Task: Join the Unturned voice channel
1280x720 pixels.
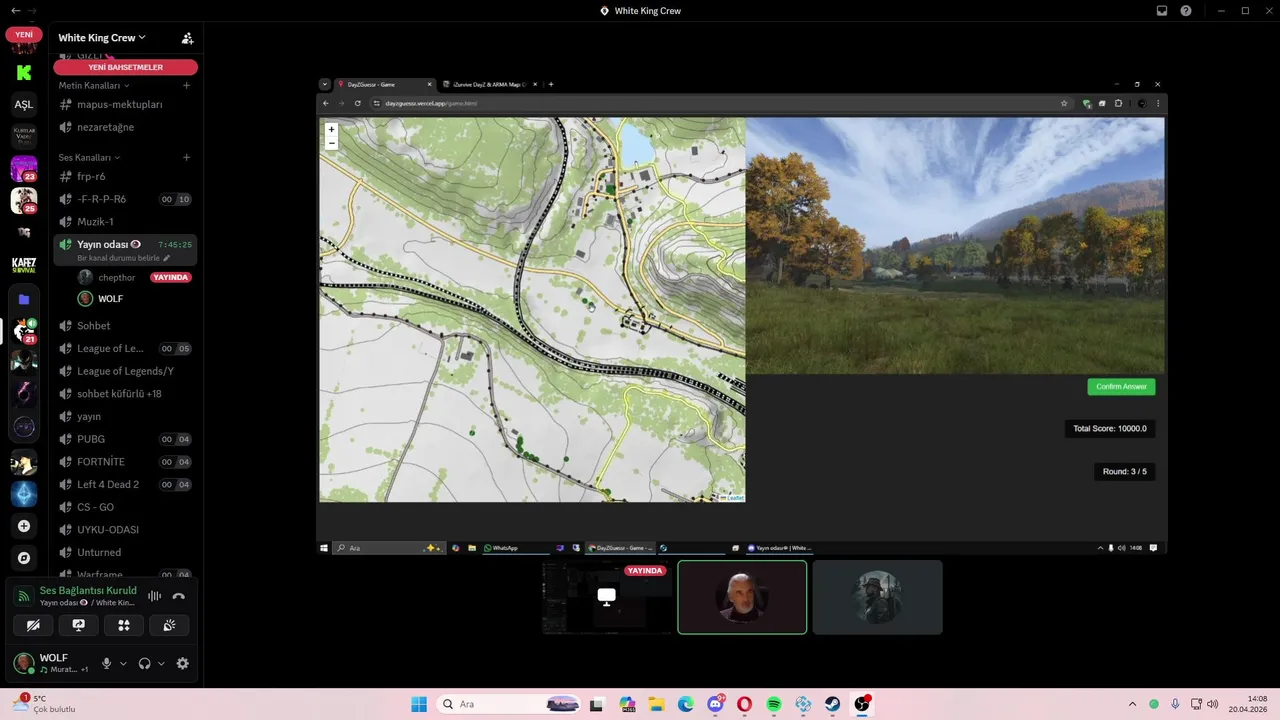Action: pos(125,552)
